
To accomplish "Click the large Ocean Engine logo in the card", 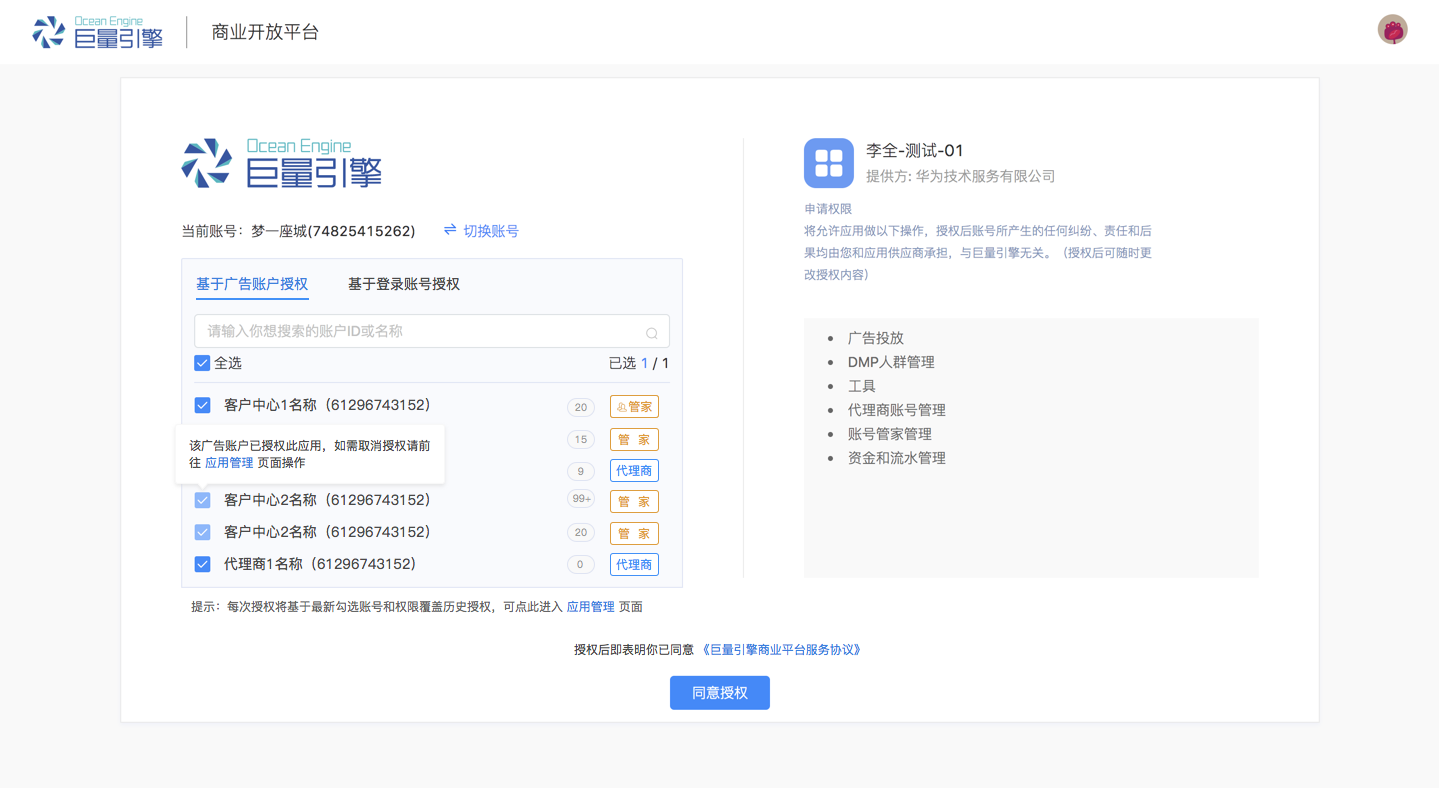I will pyautogui.click(x=282, y=163).
